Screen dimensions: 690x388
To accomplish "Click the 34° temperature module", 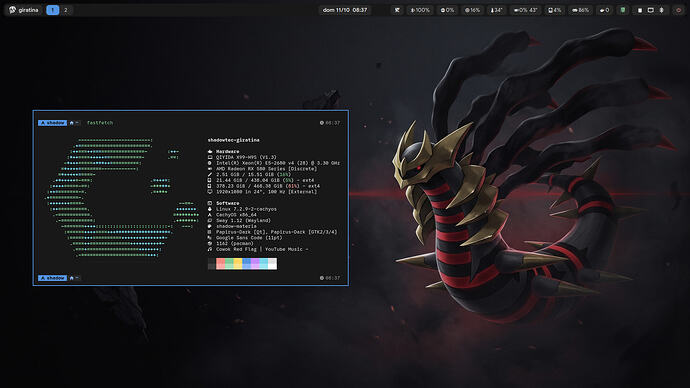I will 496,10.
